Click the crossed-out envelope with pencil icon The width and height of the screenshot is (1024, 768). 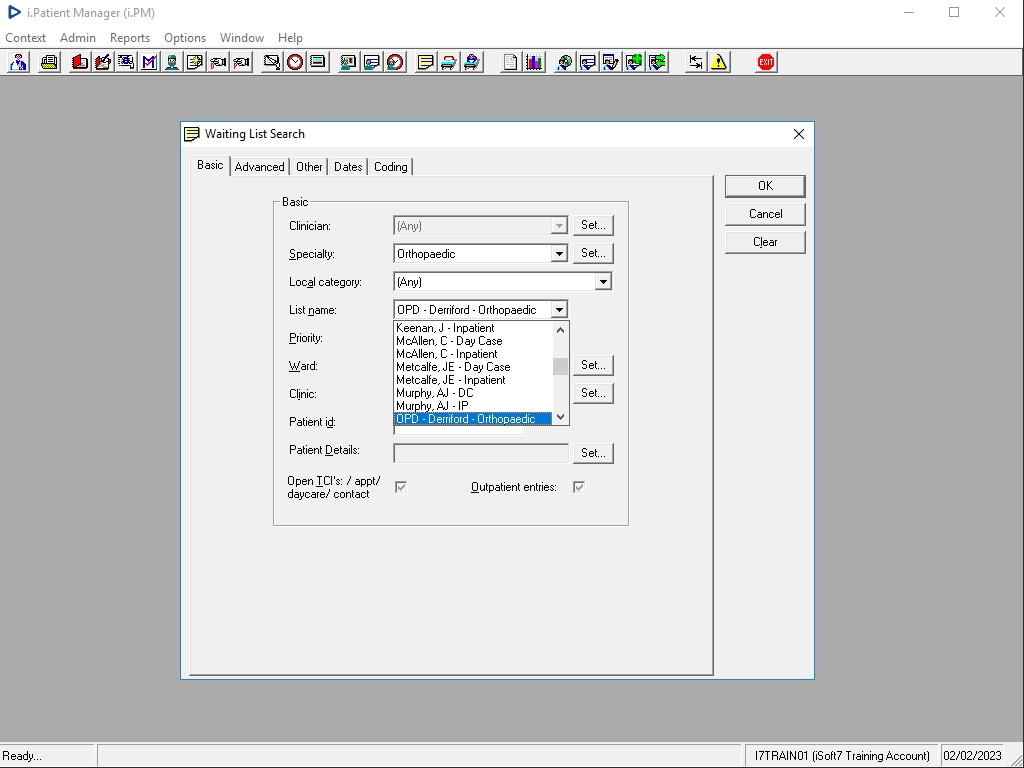272,62
